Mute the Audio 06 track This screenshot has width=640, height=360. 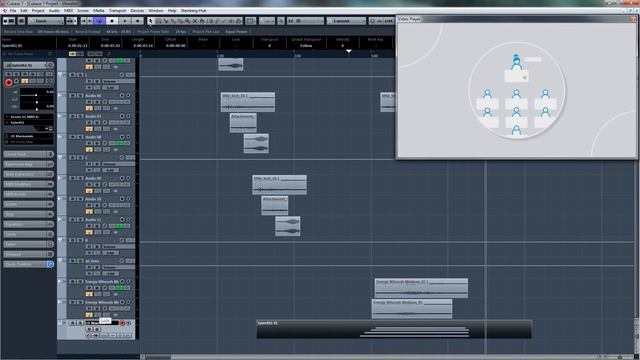pos(73,96)
